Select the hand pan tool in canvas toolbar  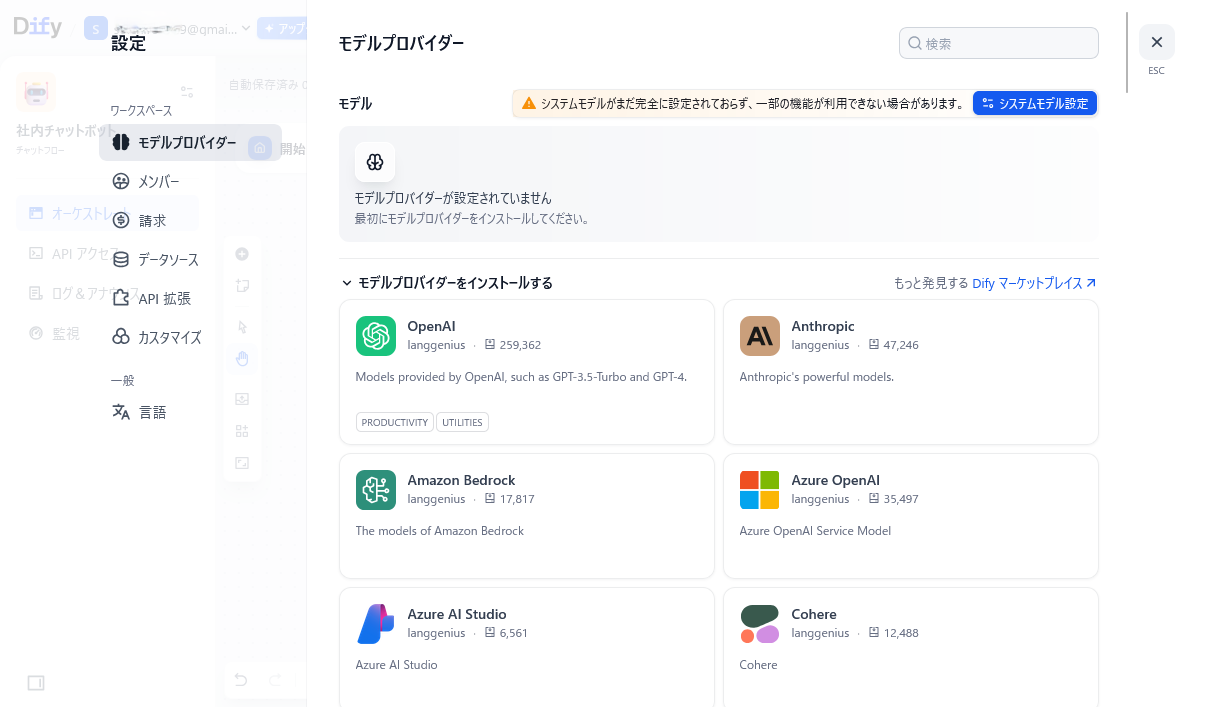242,358
